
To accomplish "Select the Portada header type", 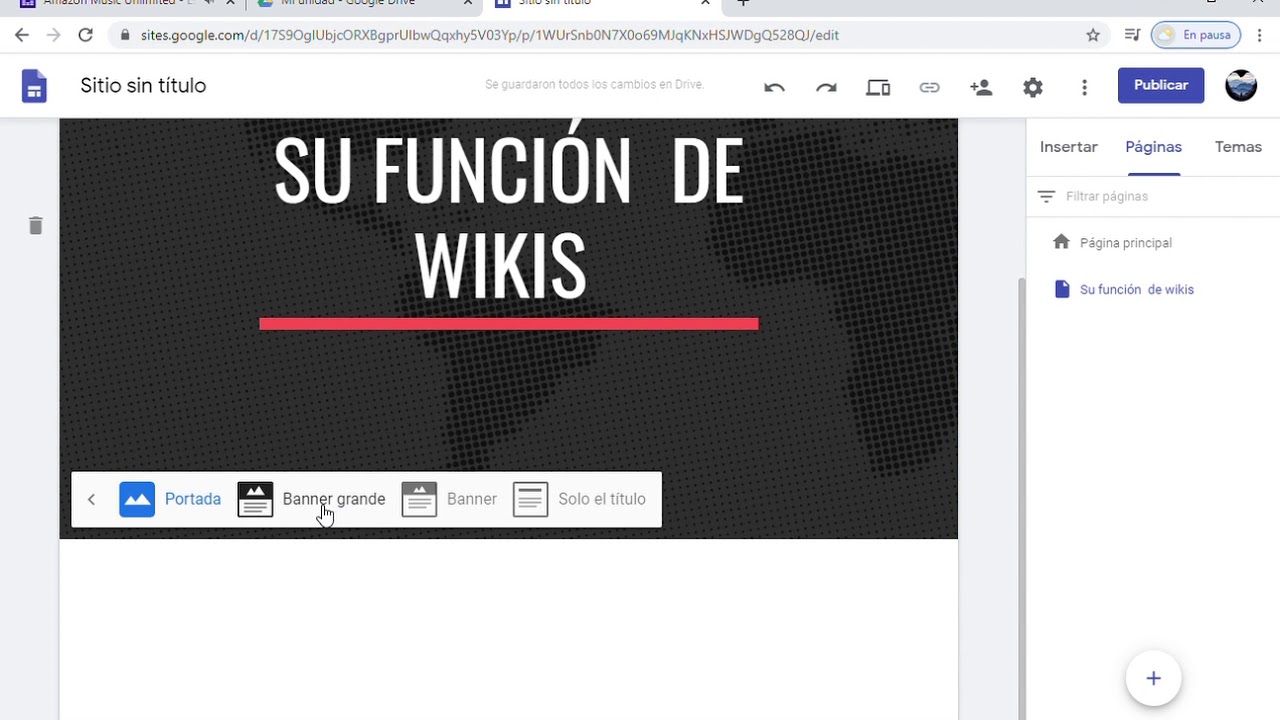I will [x=170, y=499].
